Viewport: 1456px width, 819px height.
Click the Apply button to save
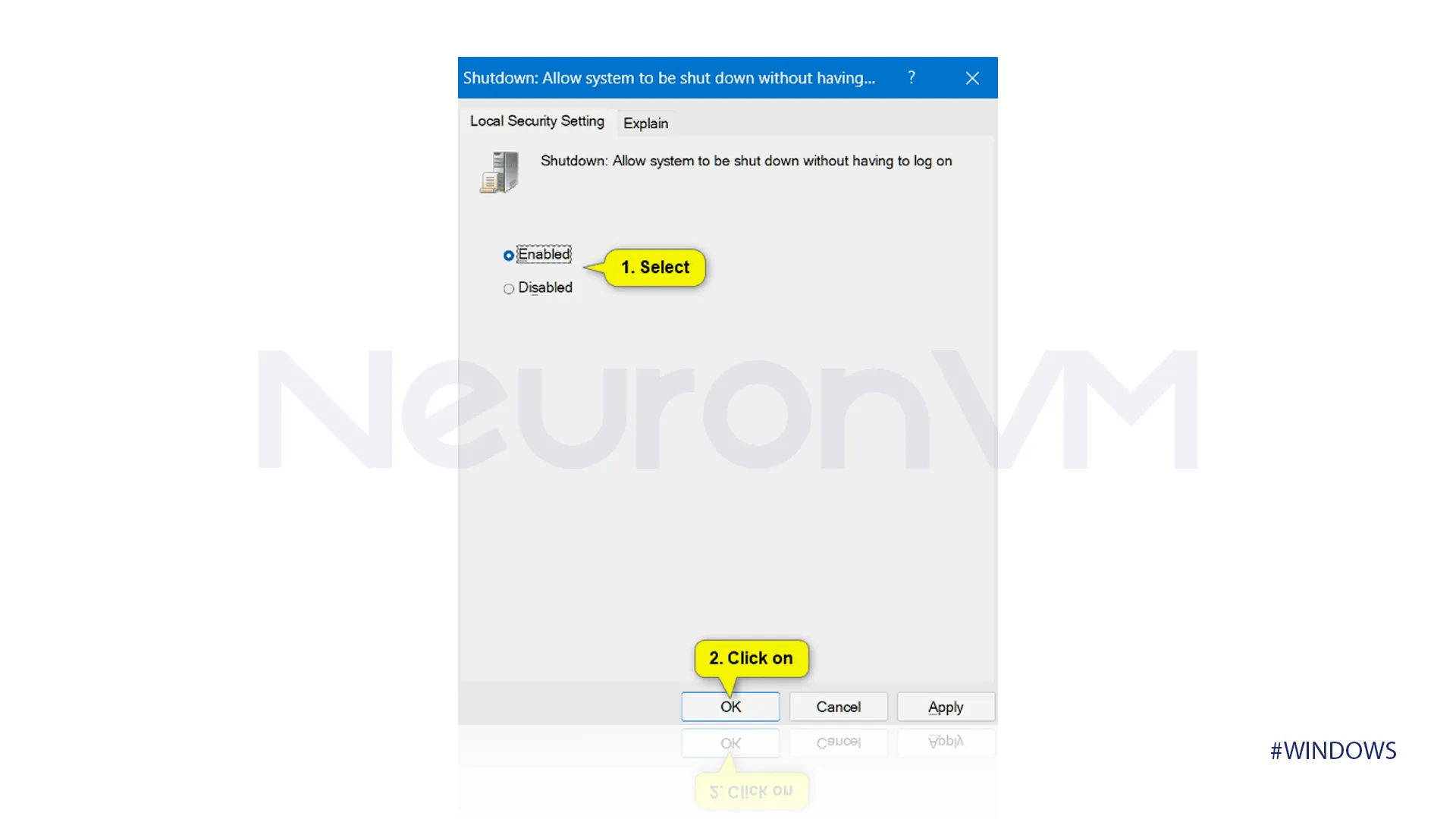click(945, 707)
